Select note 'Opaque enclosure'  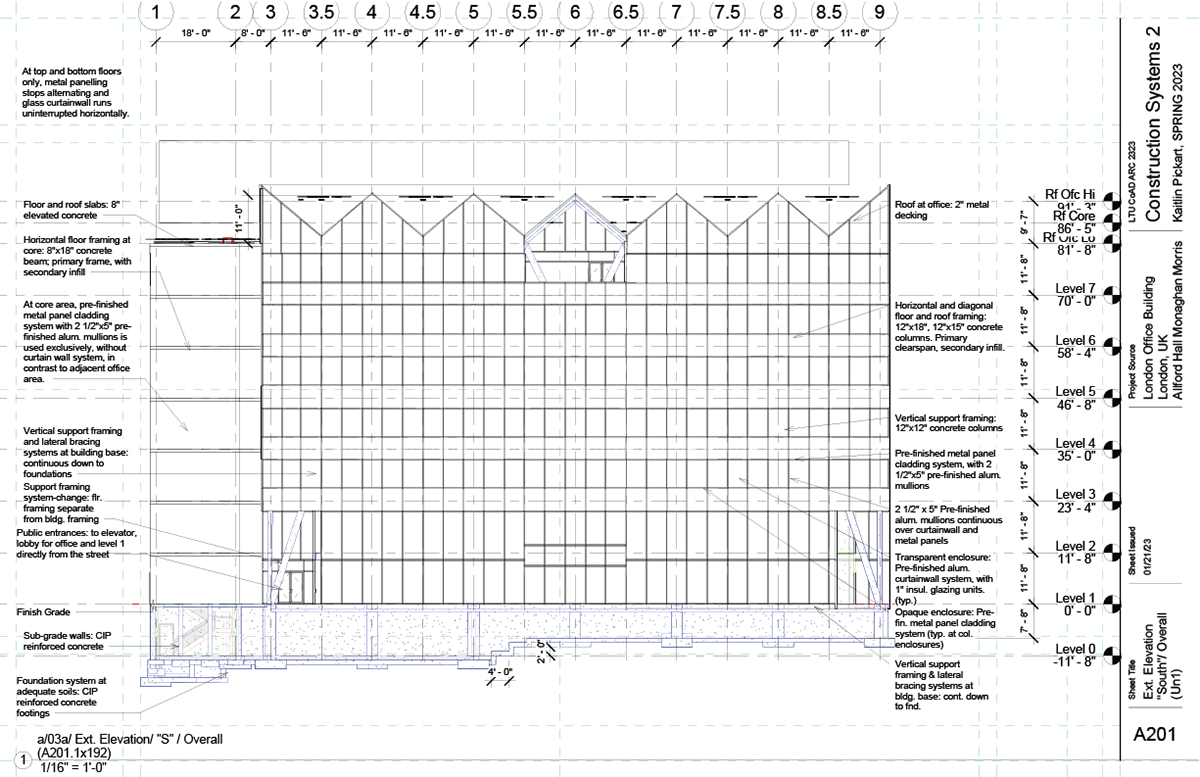[947, 628]
